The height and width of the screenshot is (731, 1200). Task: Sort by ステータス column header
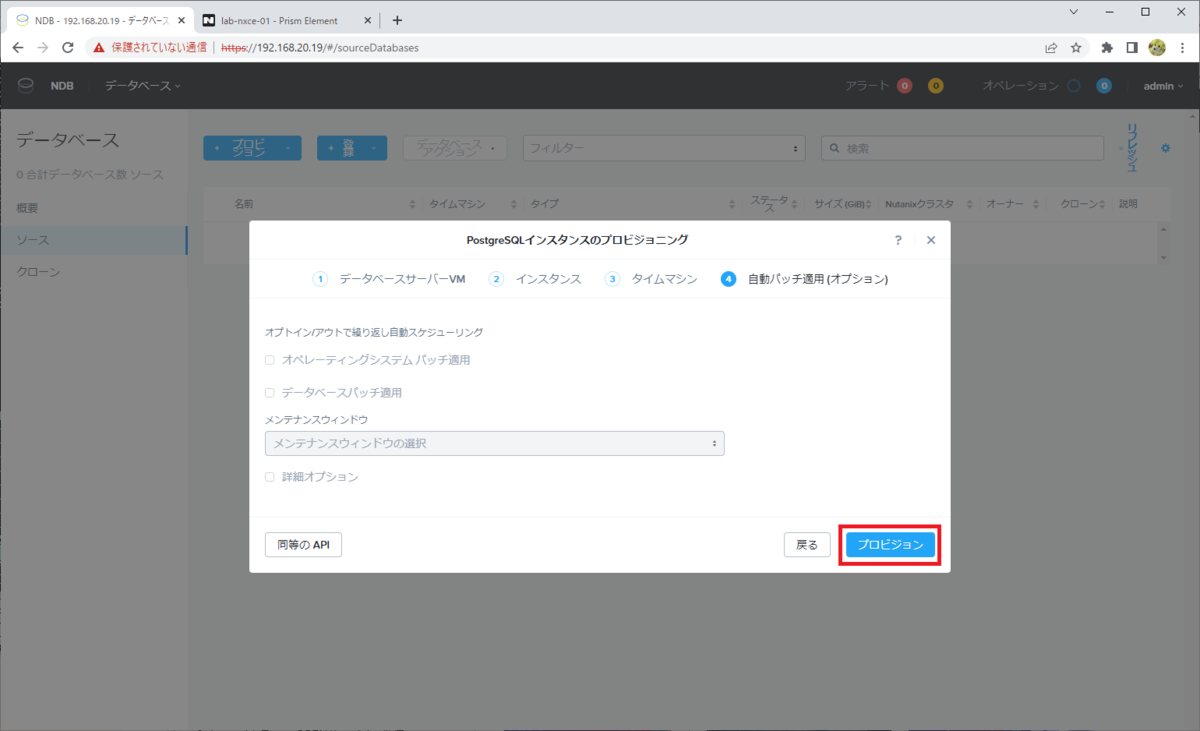(x=770, y=204)
